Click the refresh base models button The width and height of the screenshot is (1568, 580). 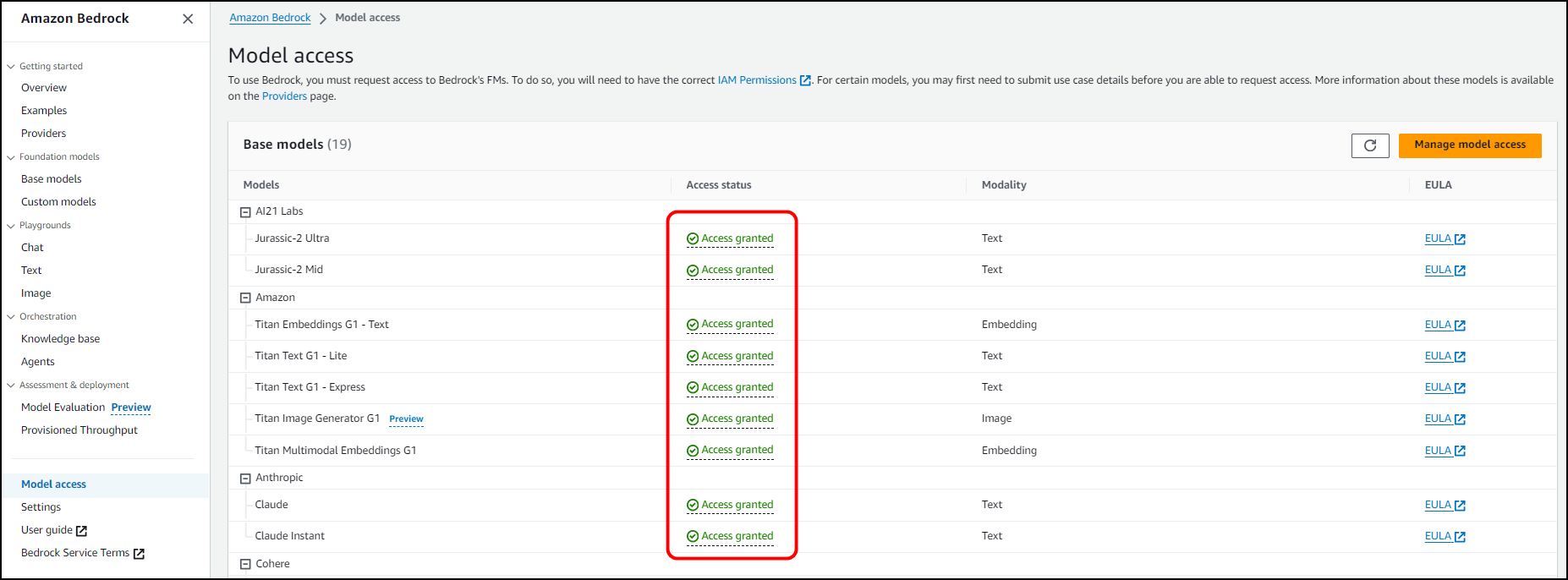pos(1370,145)
